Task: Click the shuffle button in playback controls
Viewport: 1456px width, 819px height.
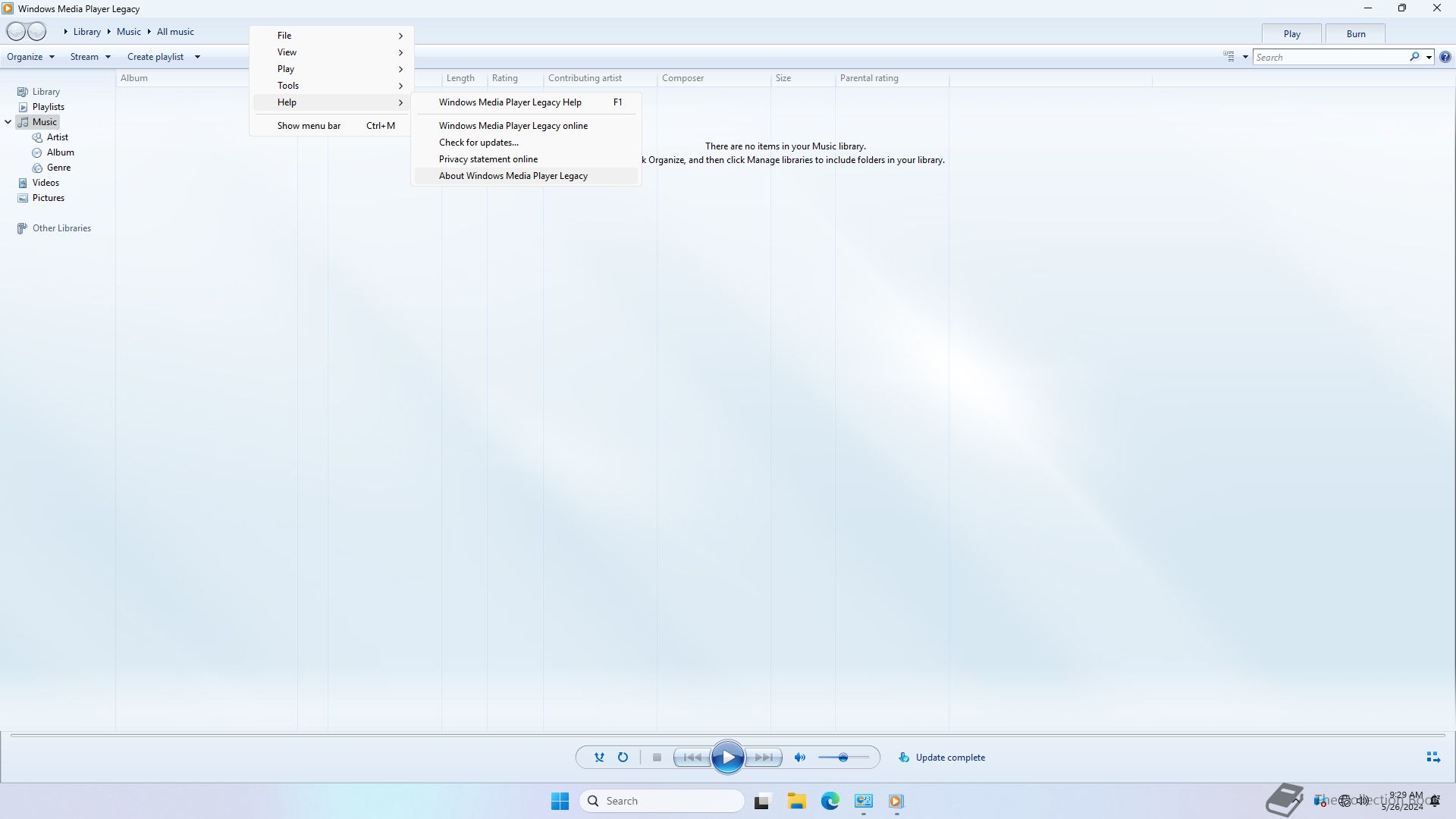Action: 599,757
